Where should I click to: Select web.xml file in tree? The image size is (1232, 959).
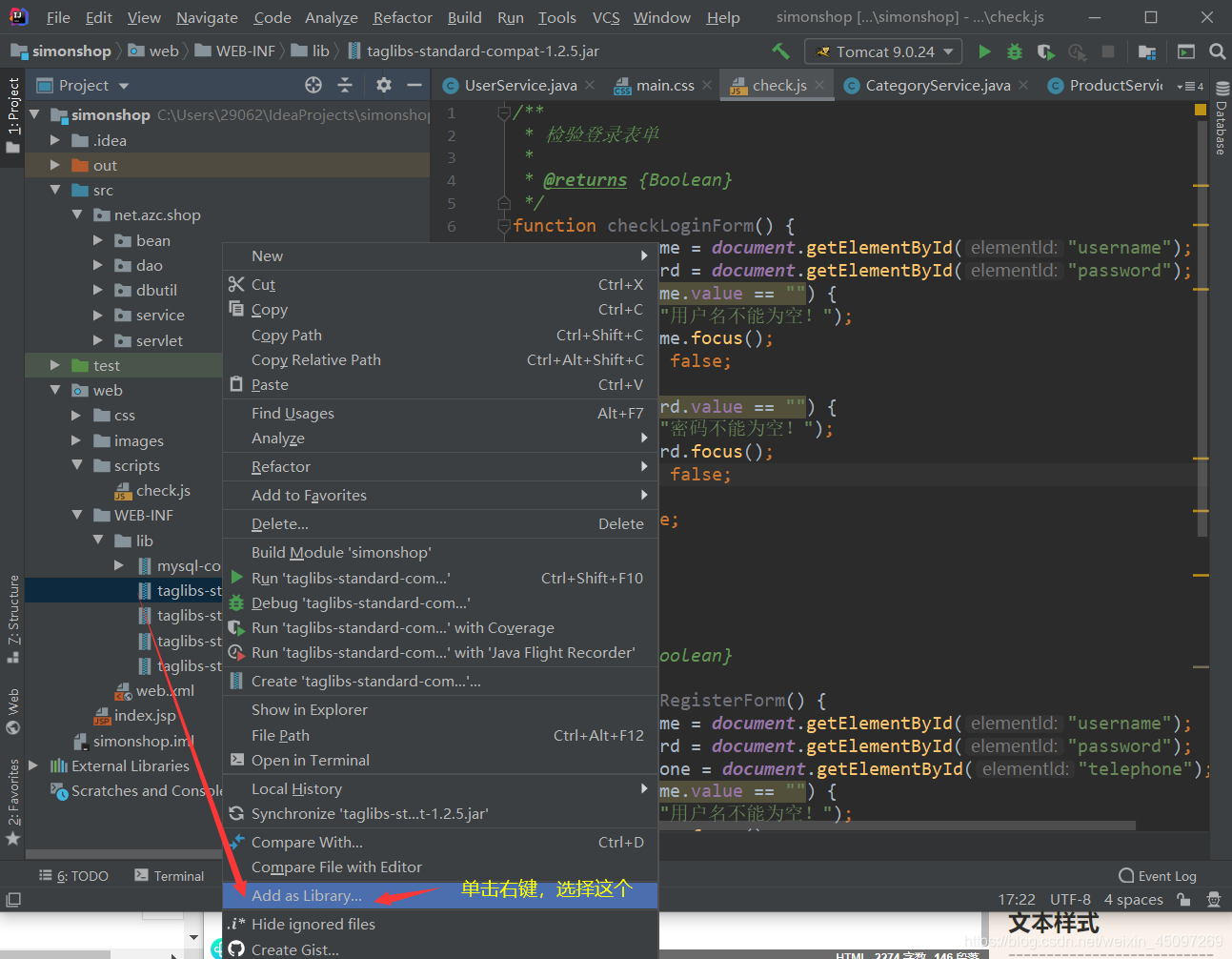coord(165,690)
